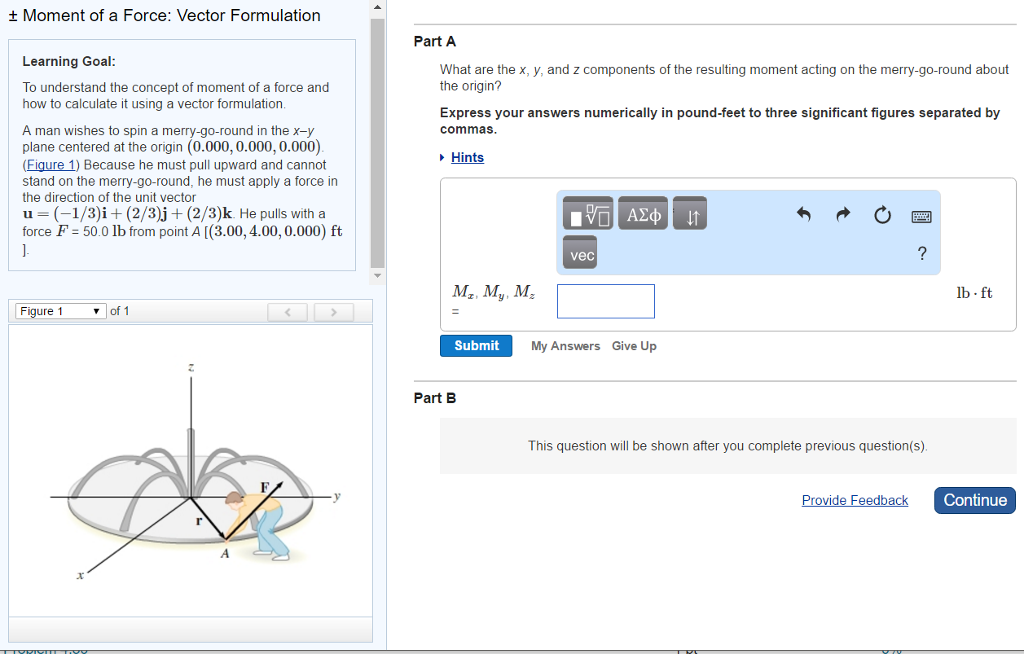
Task: Submit the answer for Part A
Action: tap(476, 345)
